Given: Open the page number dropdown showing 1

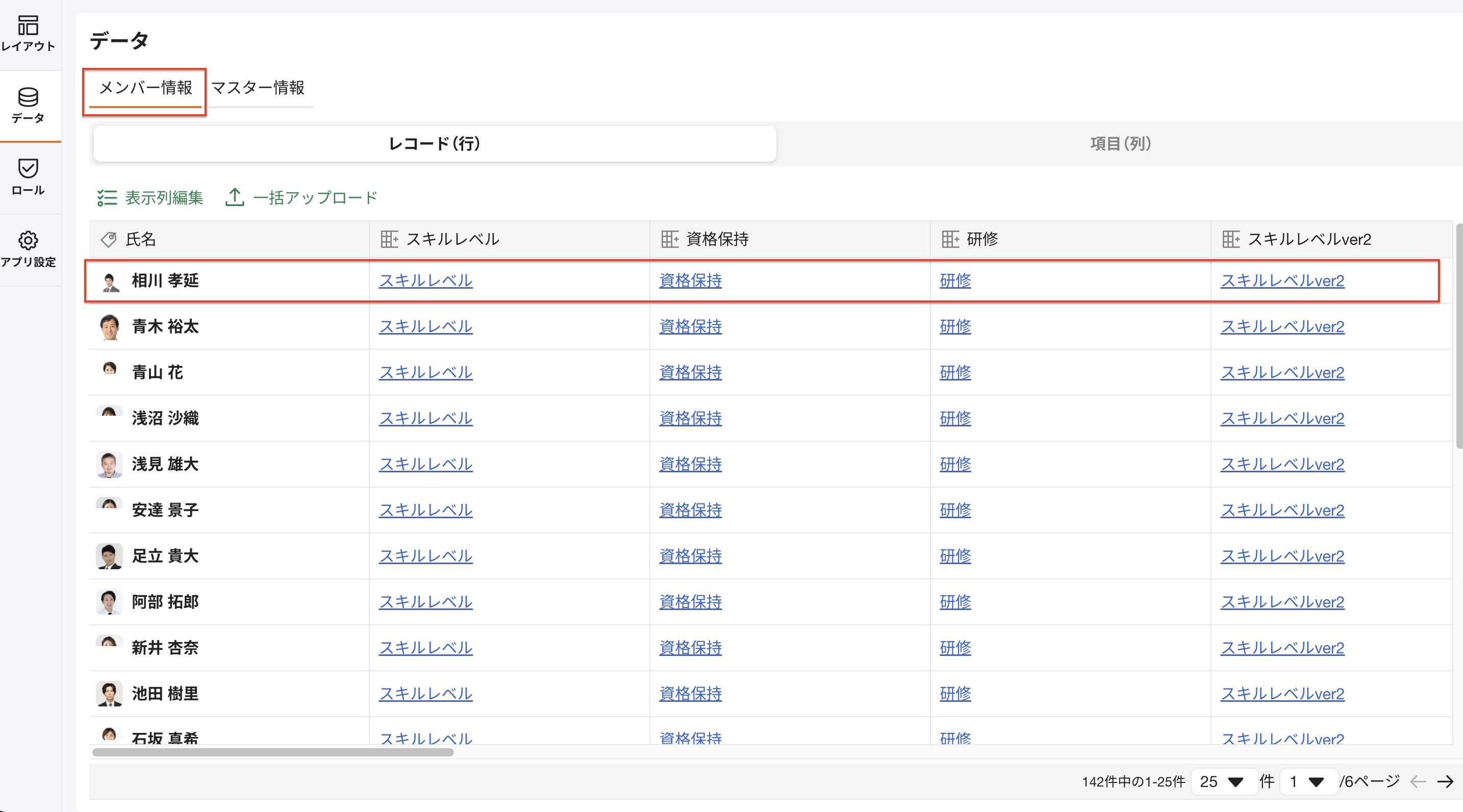Looking at the screenshot, I should click(x=1307, y=782).
